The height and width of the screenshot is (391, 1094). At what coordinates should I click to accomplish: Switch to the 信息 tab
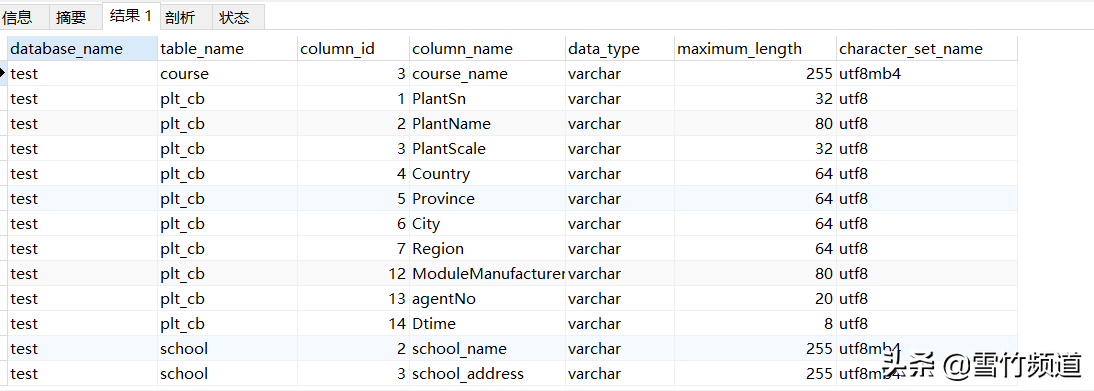coord(23,18)
